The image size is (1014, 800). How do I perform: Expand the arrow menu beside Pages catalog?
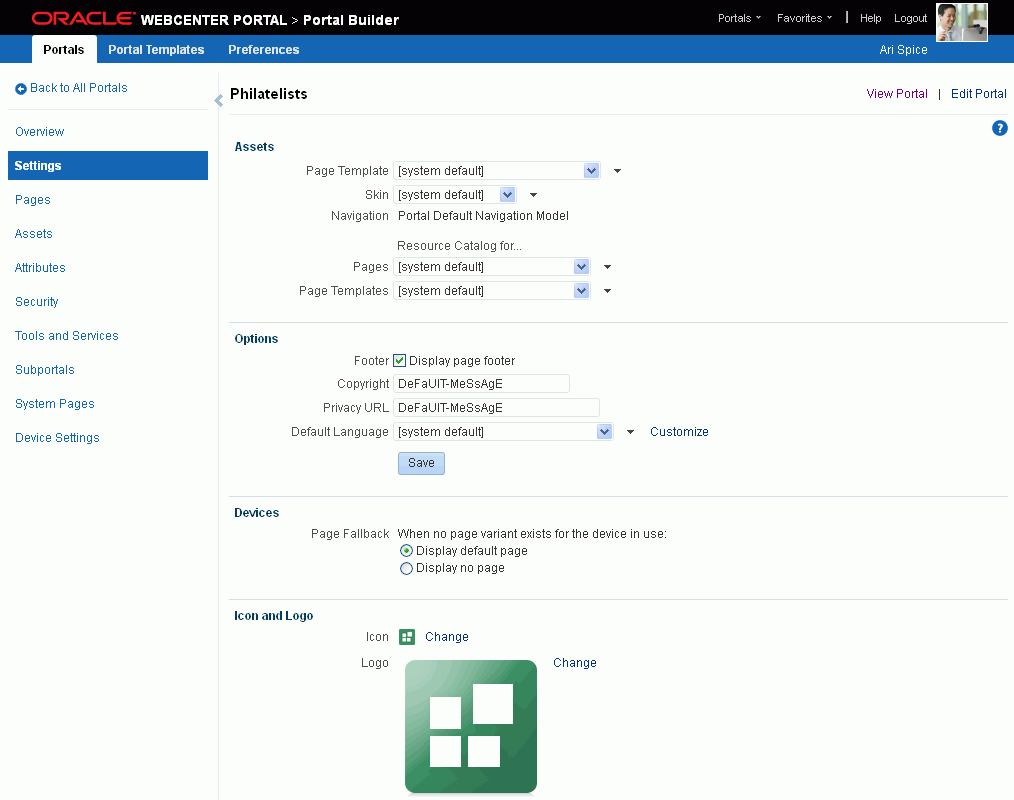[607, 266]
